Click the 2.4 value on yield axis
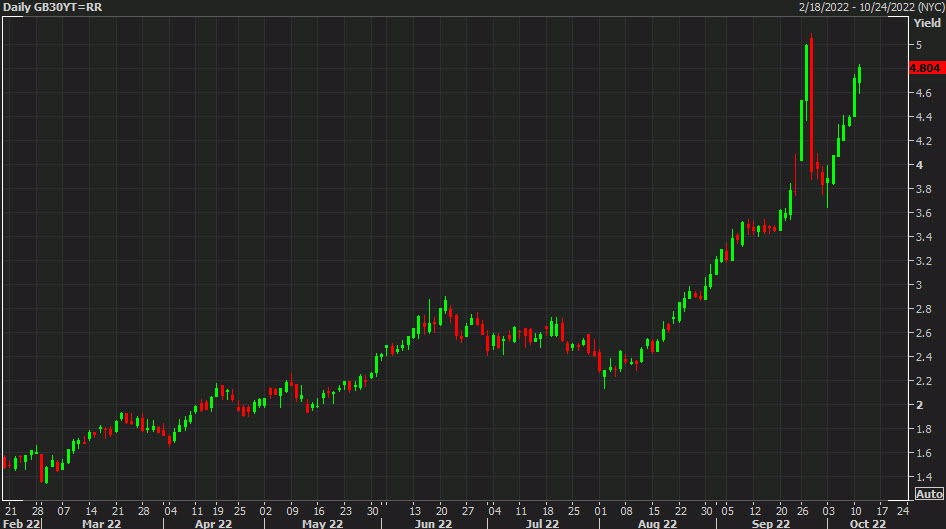This screenshot has height=529, width=946. tap(923, 357)
